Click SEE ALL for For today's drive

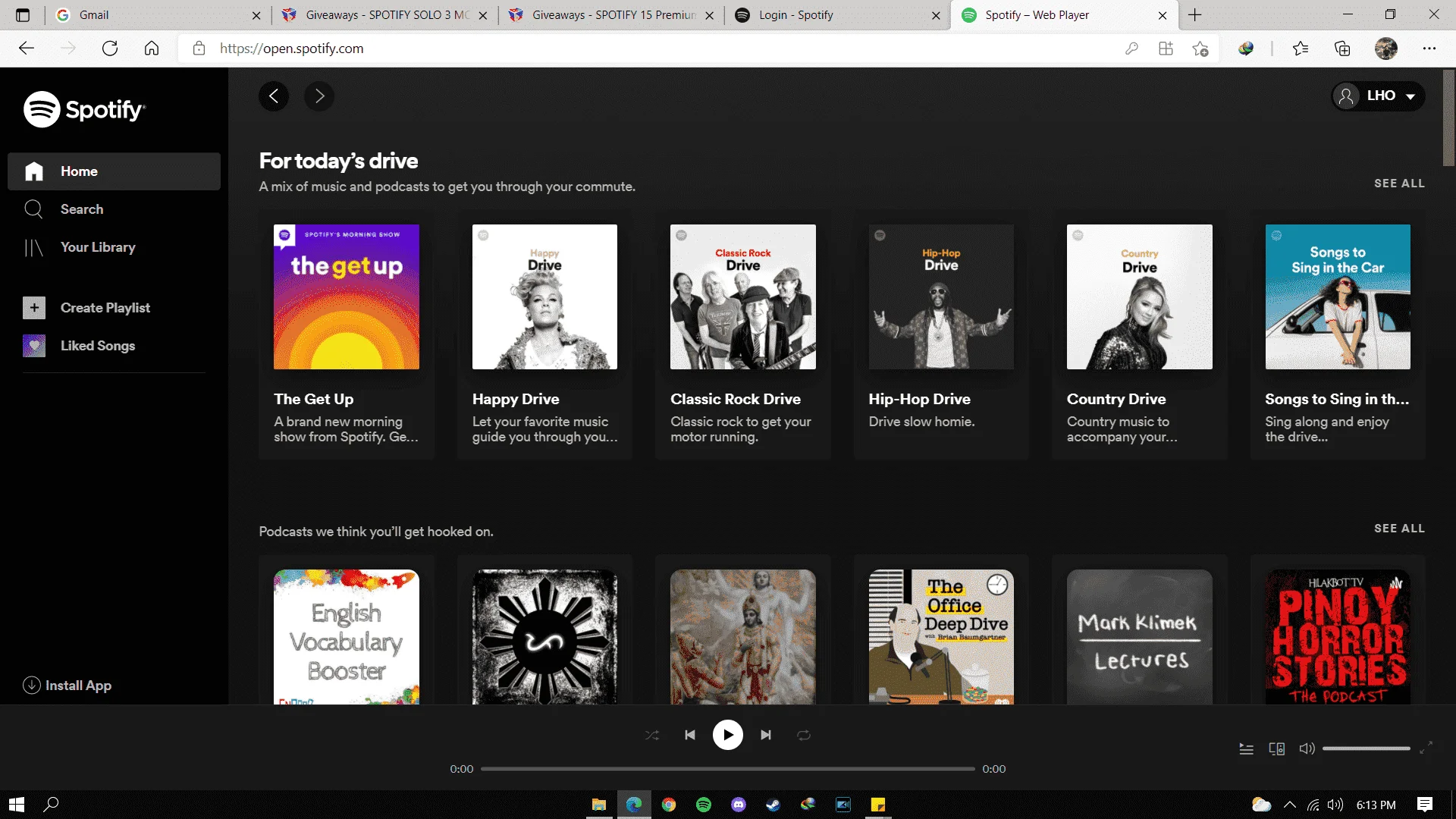point(1399,184)
